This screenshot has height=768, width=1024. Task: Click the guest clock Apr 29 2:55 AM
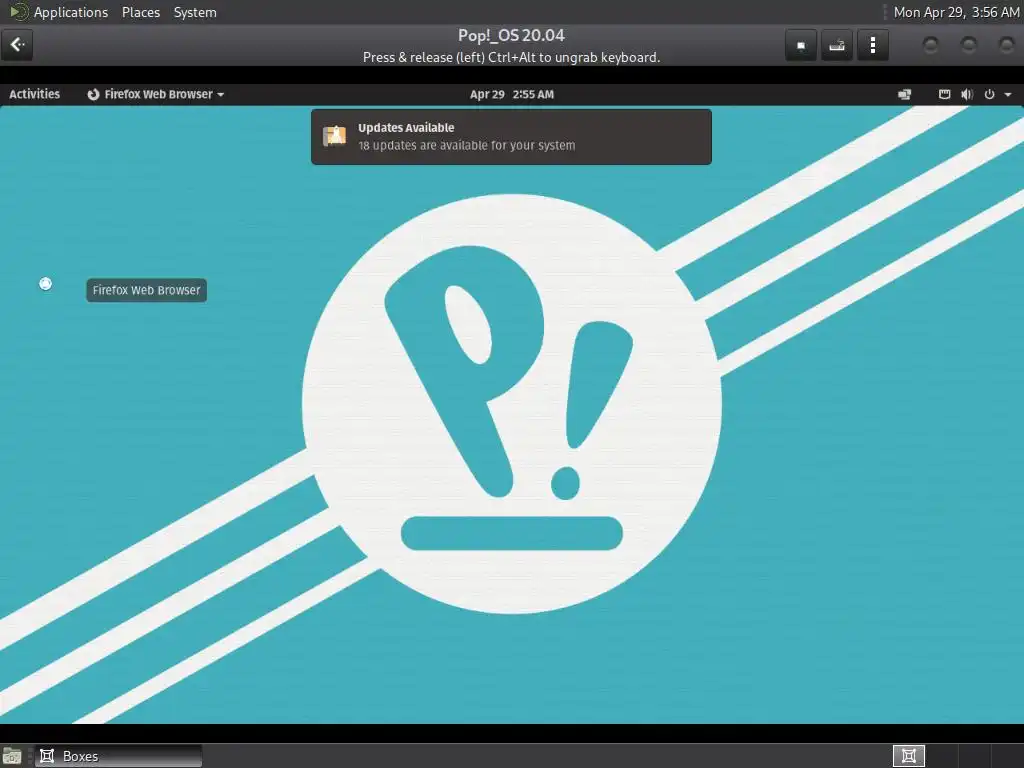pos(512,94)
